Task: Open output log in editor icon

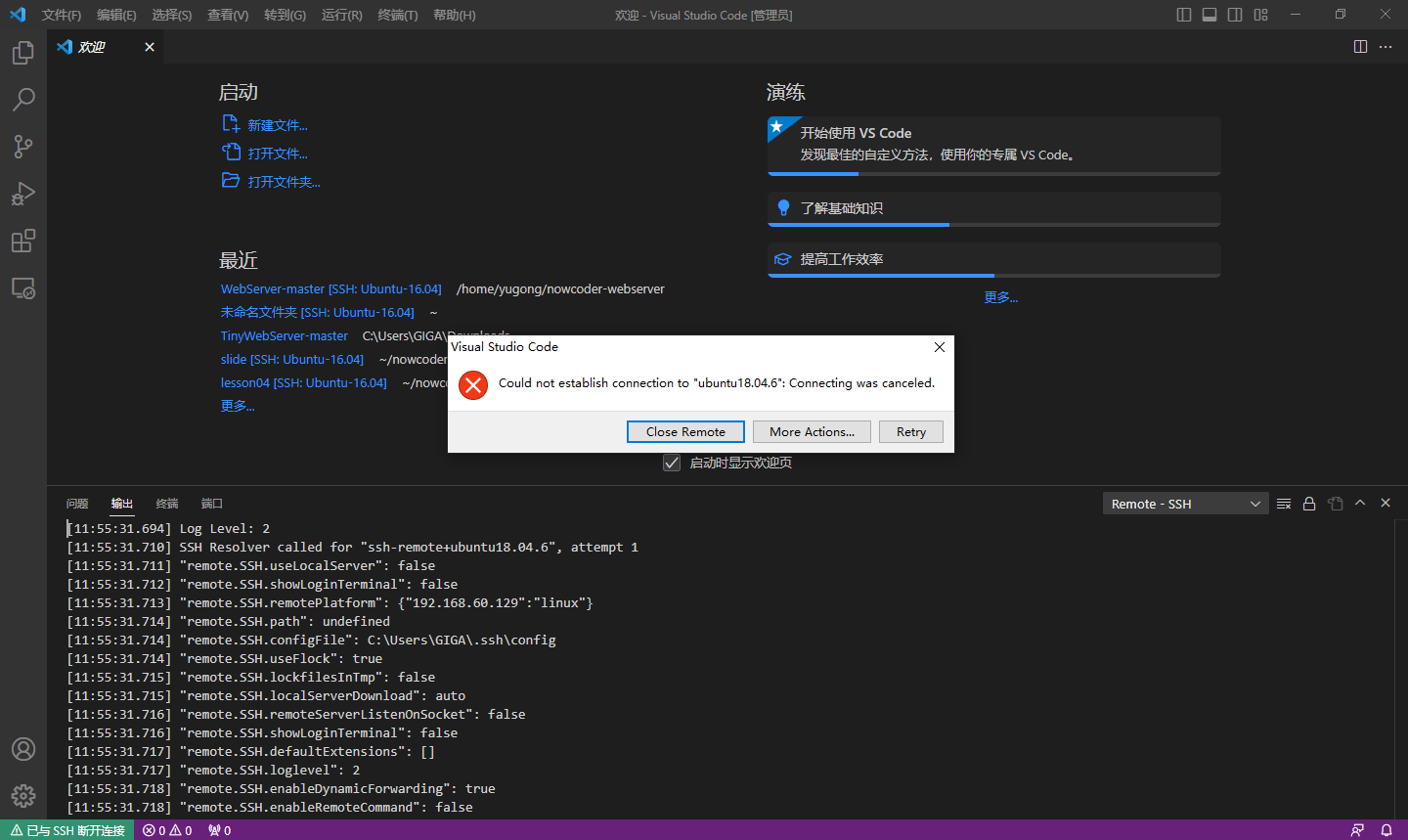Action: tap(1335, 504)
